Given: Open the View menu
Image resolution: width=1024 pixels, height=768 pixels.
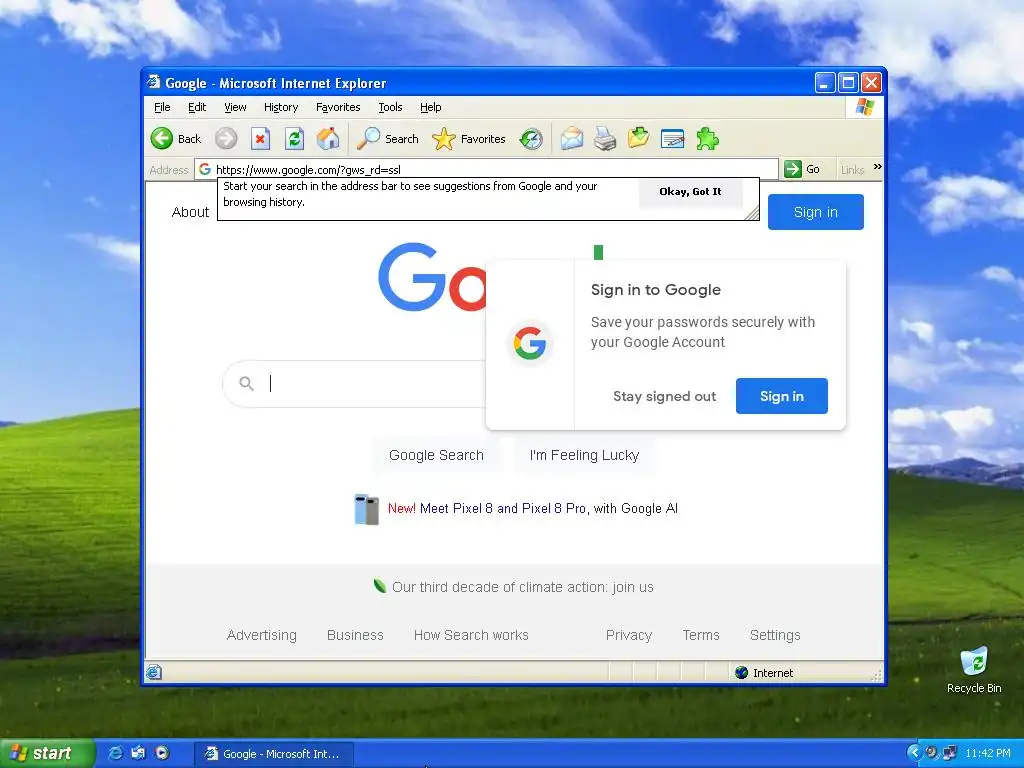Looking at the screenshot, I should click(235, 107).
